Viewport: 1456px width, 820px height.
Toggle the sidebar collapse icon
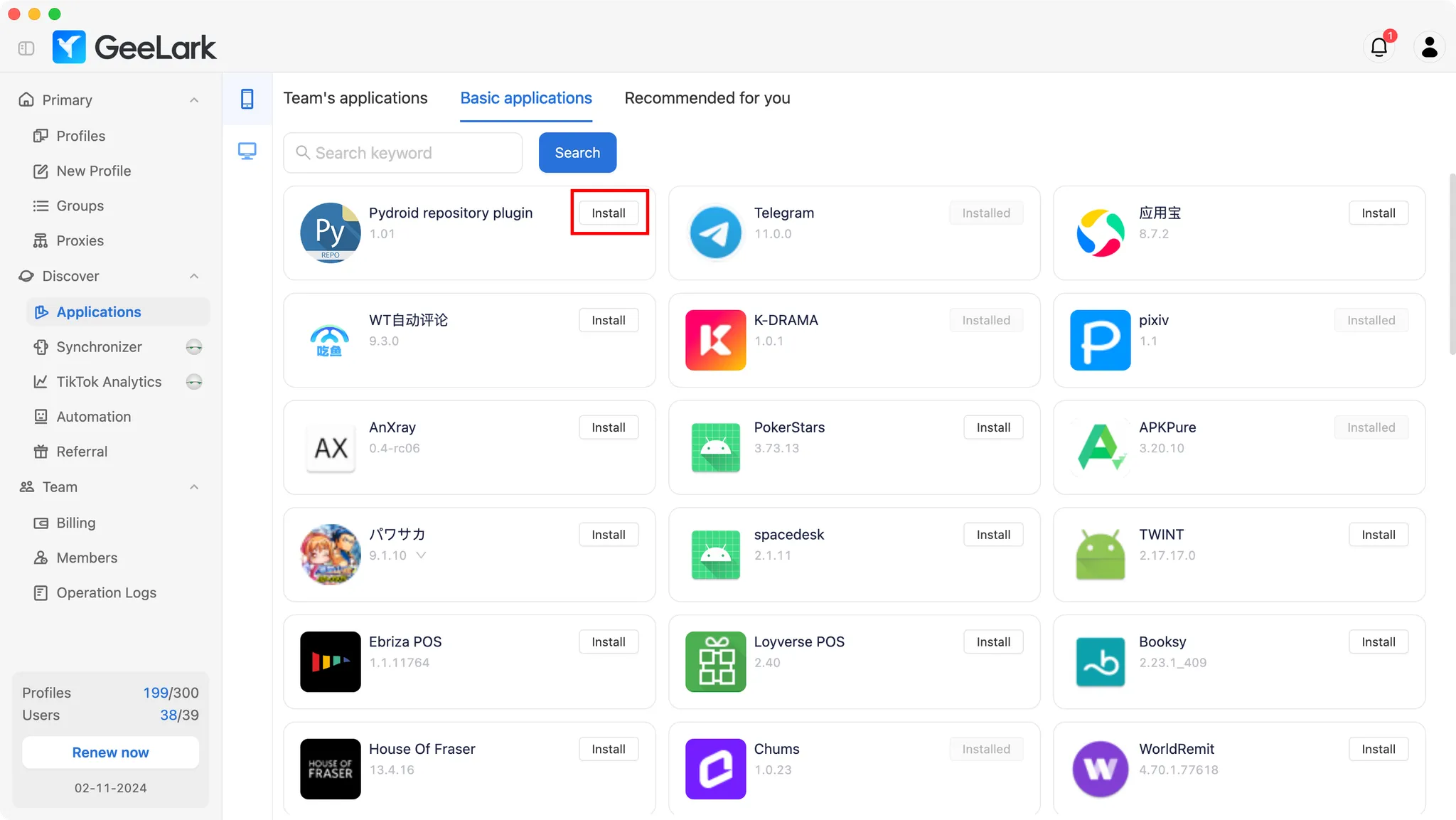click(26, 48)
